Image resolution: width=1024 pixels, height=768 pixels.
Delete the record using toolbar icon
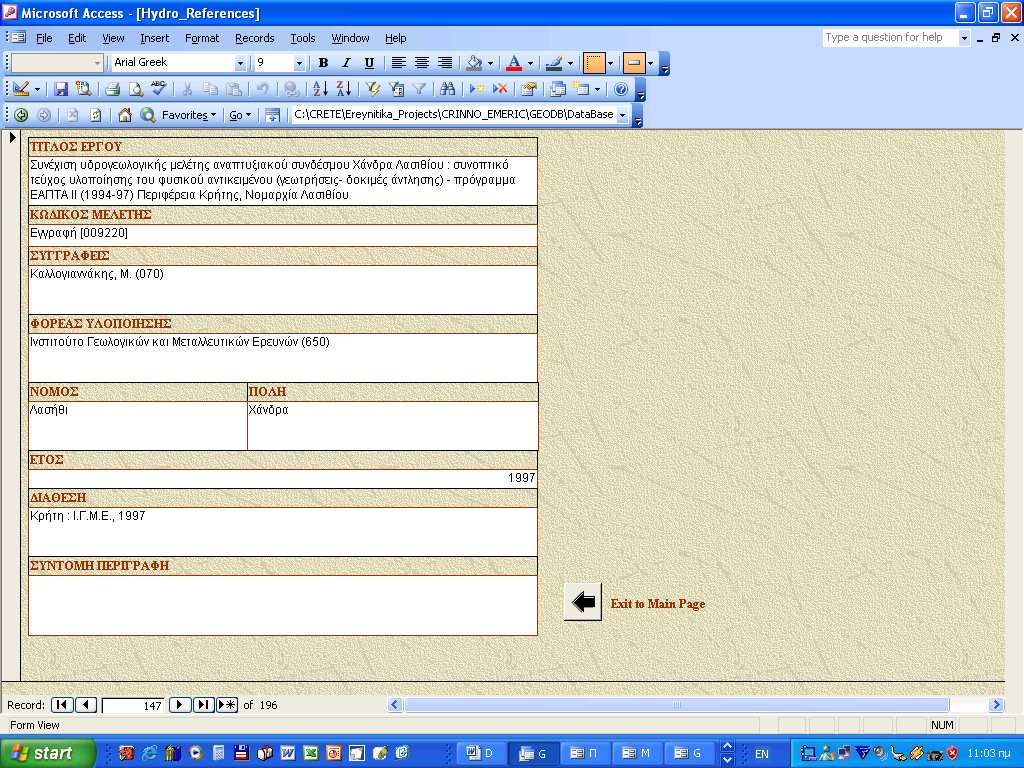(500, 89)
